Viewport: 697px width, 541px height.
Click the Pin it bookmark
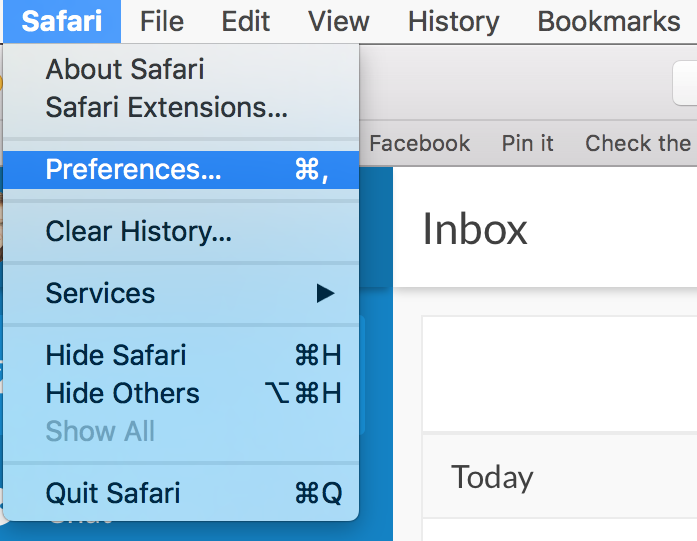528,143
